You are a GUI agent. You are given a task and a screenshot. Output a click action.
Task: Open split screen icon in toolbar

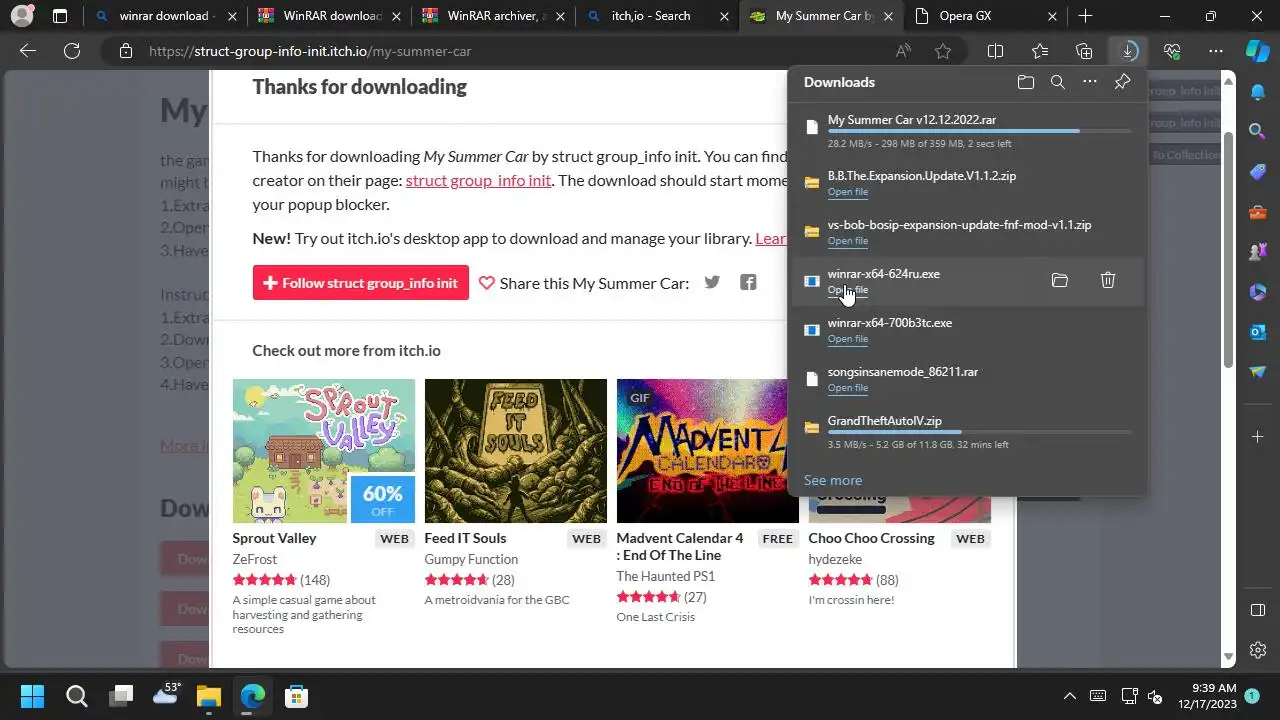coord(996,51)
